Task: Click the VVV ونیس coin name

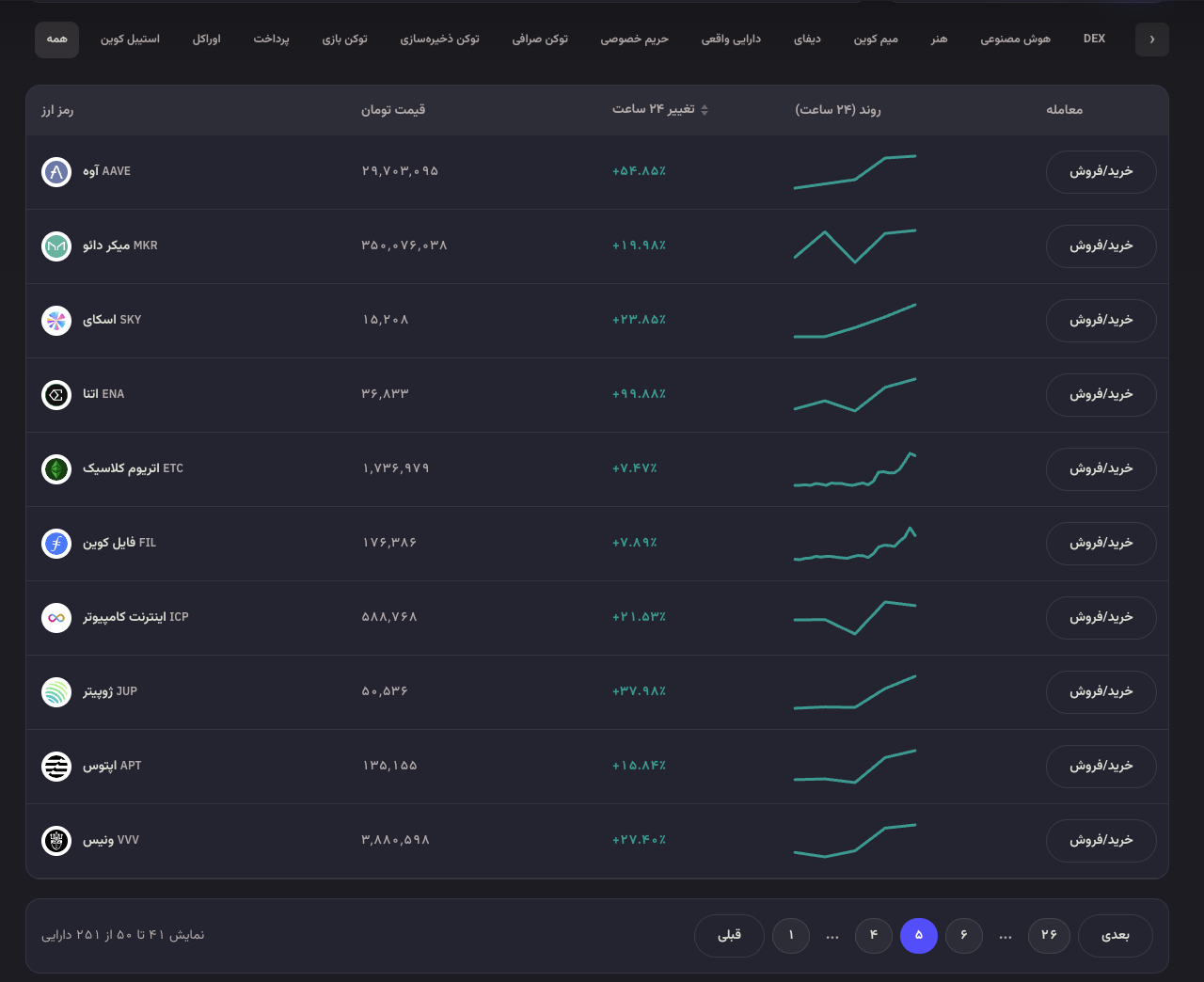Action: (x=111, y=841)
